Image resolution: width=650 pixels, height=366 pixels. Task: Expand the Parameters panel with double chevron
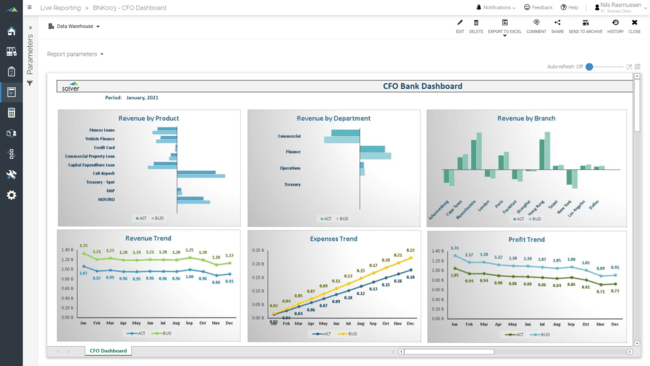coord(30,27)
